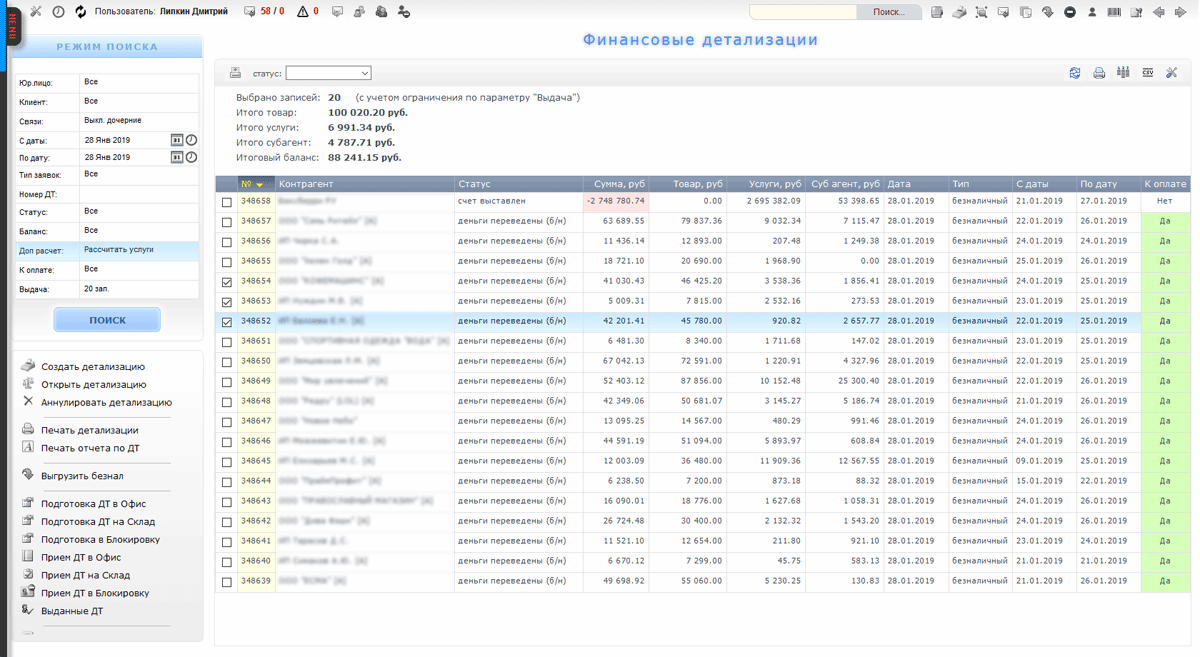Check the checkbox for row 348658
The height and width of the screenshot is (657, 1200).
coord(227,202)
